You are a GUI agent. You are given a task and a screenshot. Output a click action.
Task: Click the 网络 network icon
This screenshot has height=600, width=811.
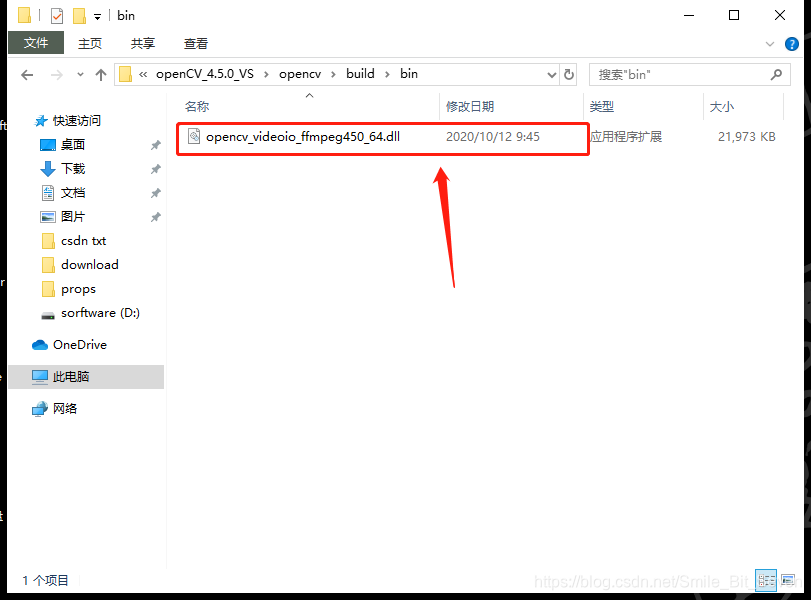pos(40,409)
